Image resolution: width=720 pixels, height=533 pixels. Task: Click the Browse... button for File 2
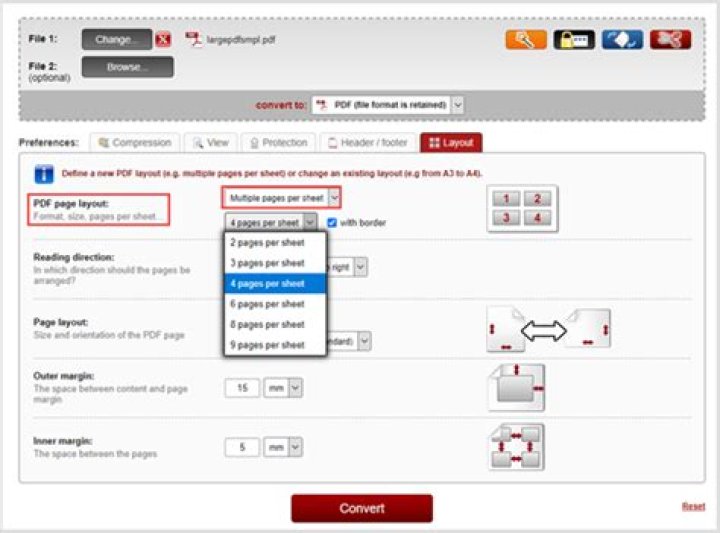[128, 67]
